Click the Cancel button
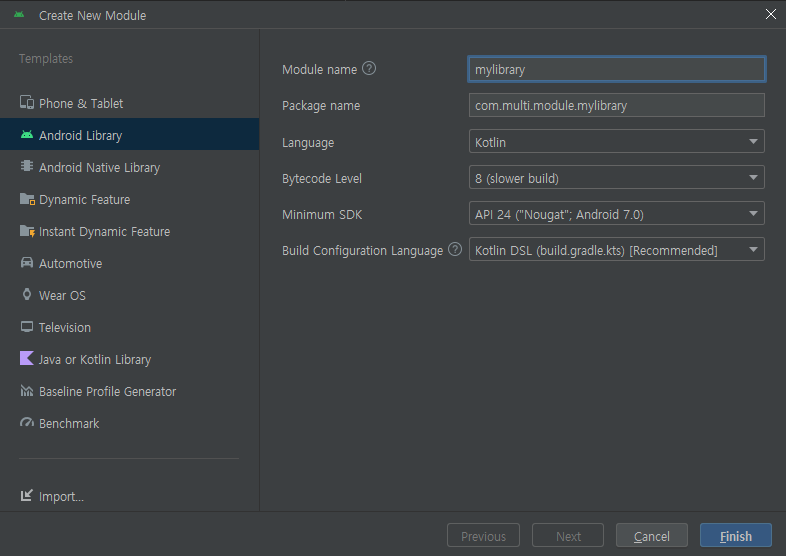 (x=652, y=535)
